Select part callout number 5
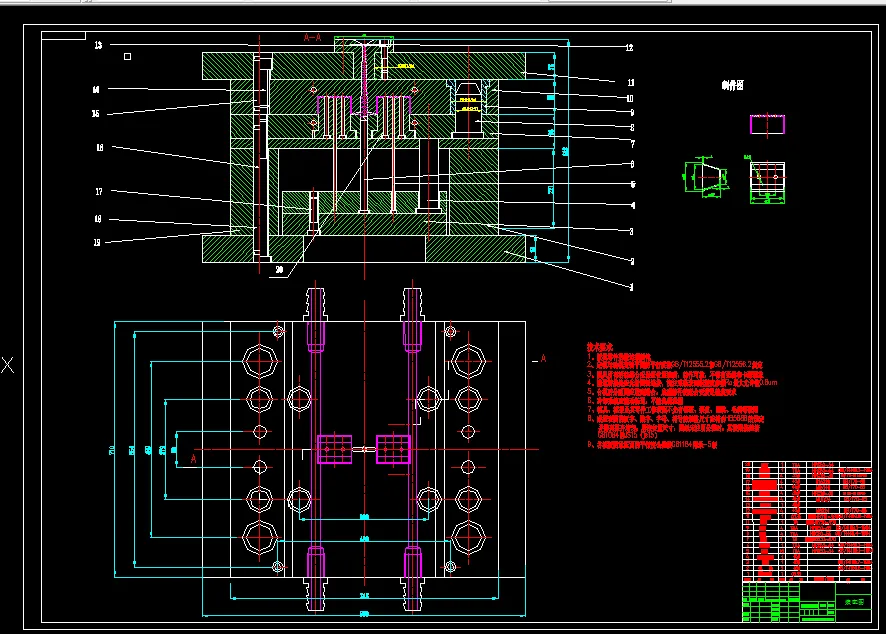The width and height of the screenshot is (886, 634). coord(632,185)
